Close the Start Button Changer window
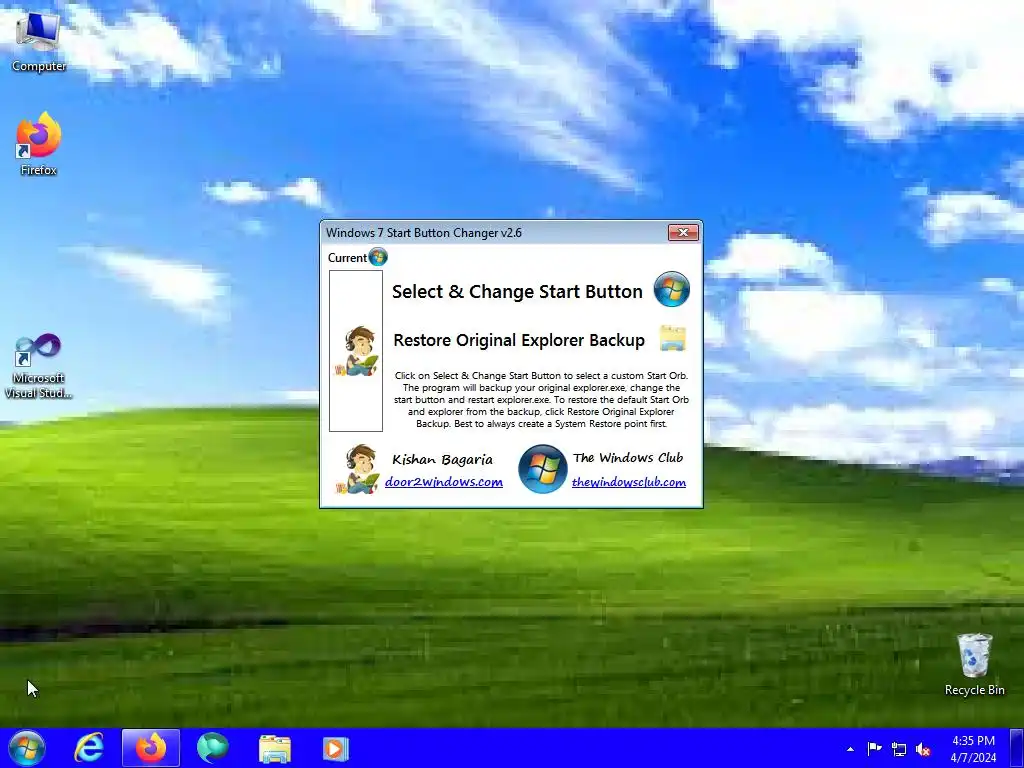 [x=683, y=232]
